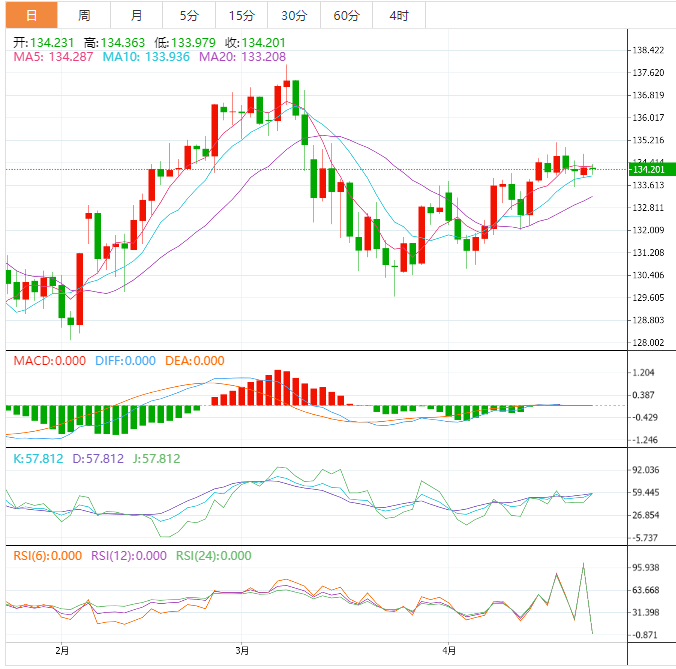Select the RSI(6) indicator label
This screenshot has width=676, height=669.
(46, 556)
